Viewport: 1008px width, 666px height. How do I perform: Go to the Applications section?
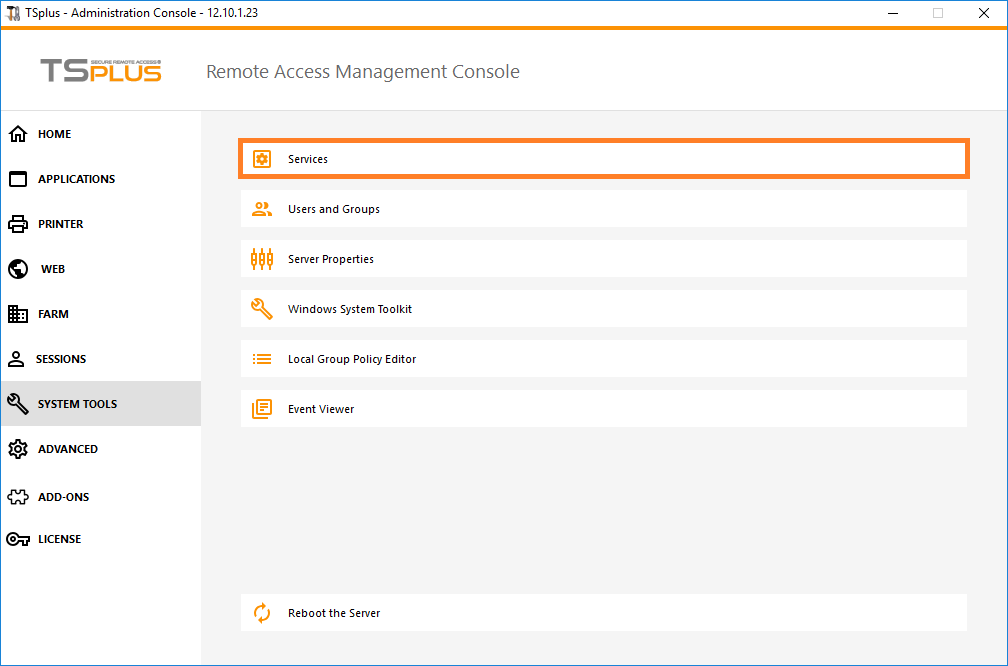[76, 179]
